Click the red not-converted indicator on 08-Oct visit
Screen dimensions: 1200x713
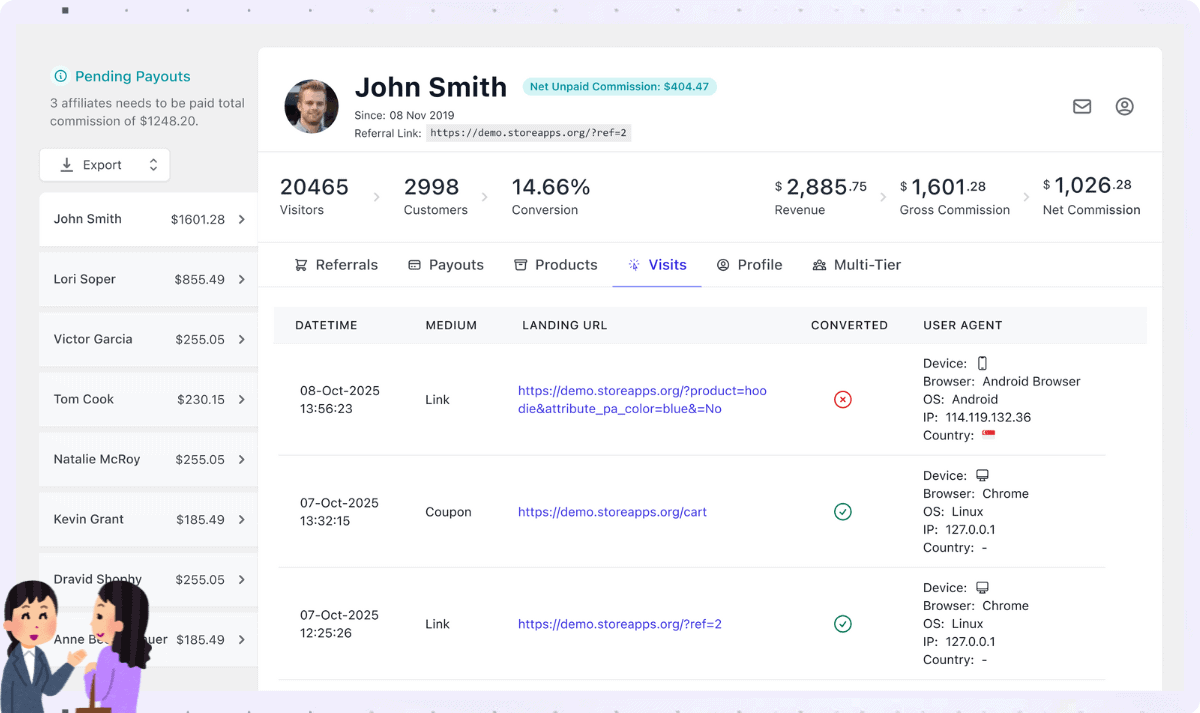pos(842,399)
